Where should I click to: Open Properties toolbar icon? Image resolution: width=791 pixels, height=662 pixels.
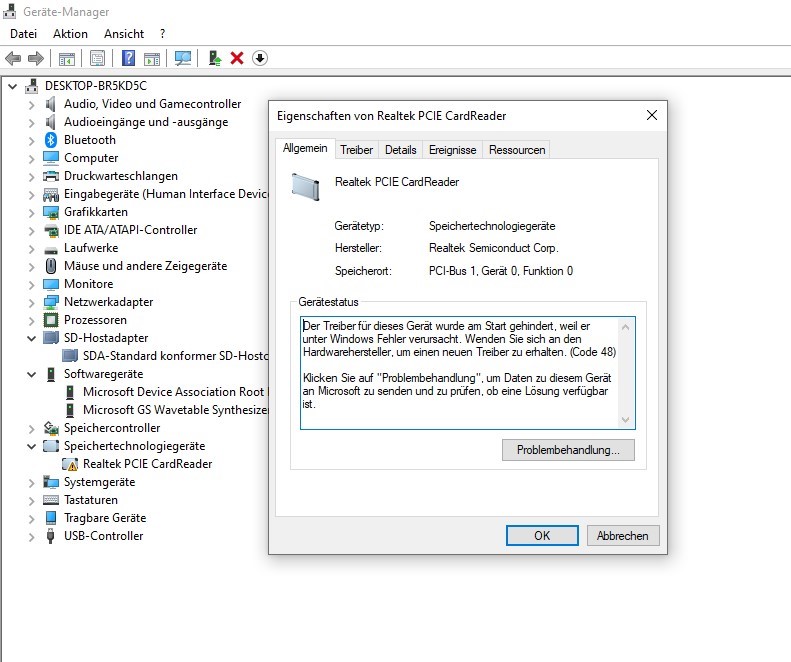[x=97, y=59]
